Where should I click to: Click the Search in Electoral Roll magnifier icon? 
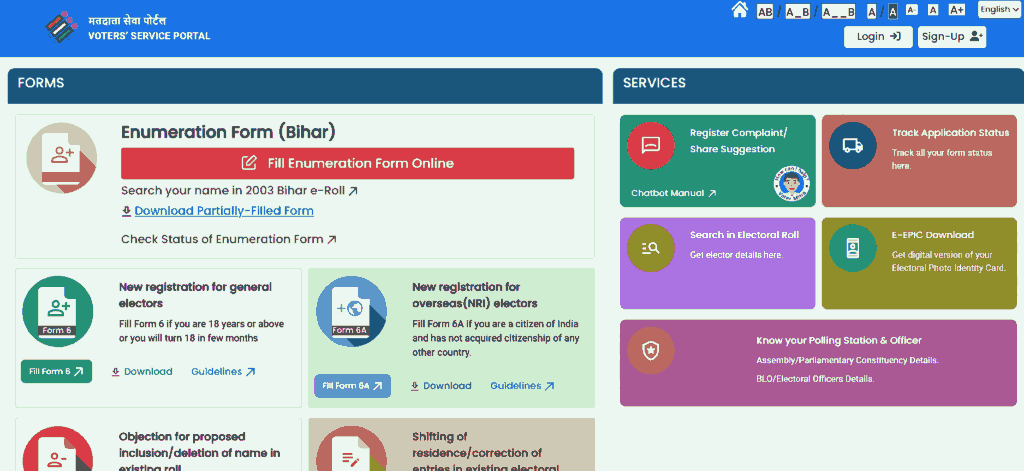click(x=650, y=248)
